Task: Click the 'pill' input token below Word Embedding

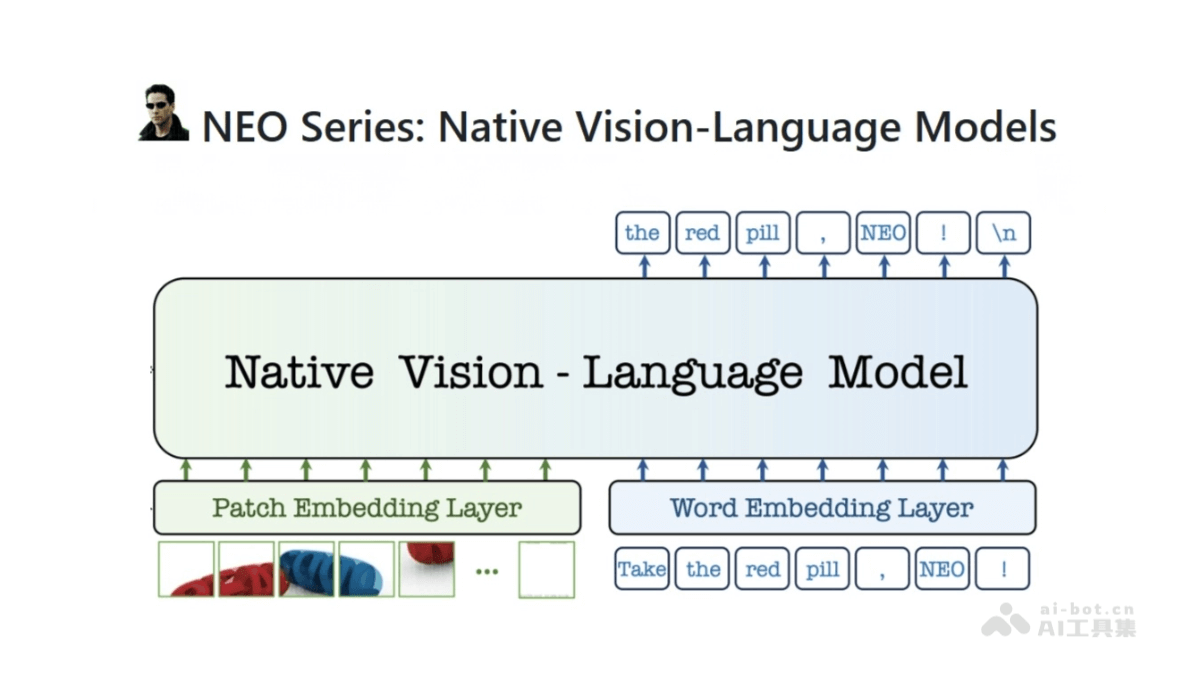Action: (822, 569)
